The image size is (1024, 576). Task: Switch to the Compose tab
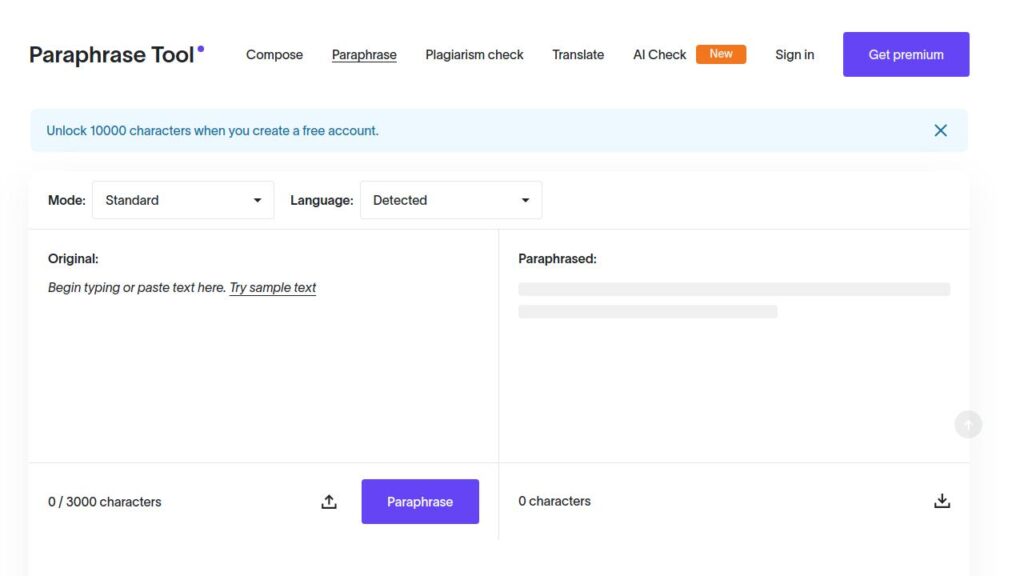(x=274, y=55)
